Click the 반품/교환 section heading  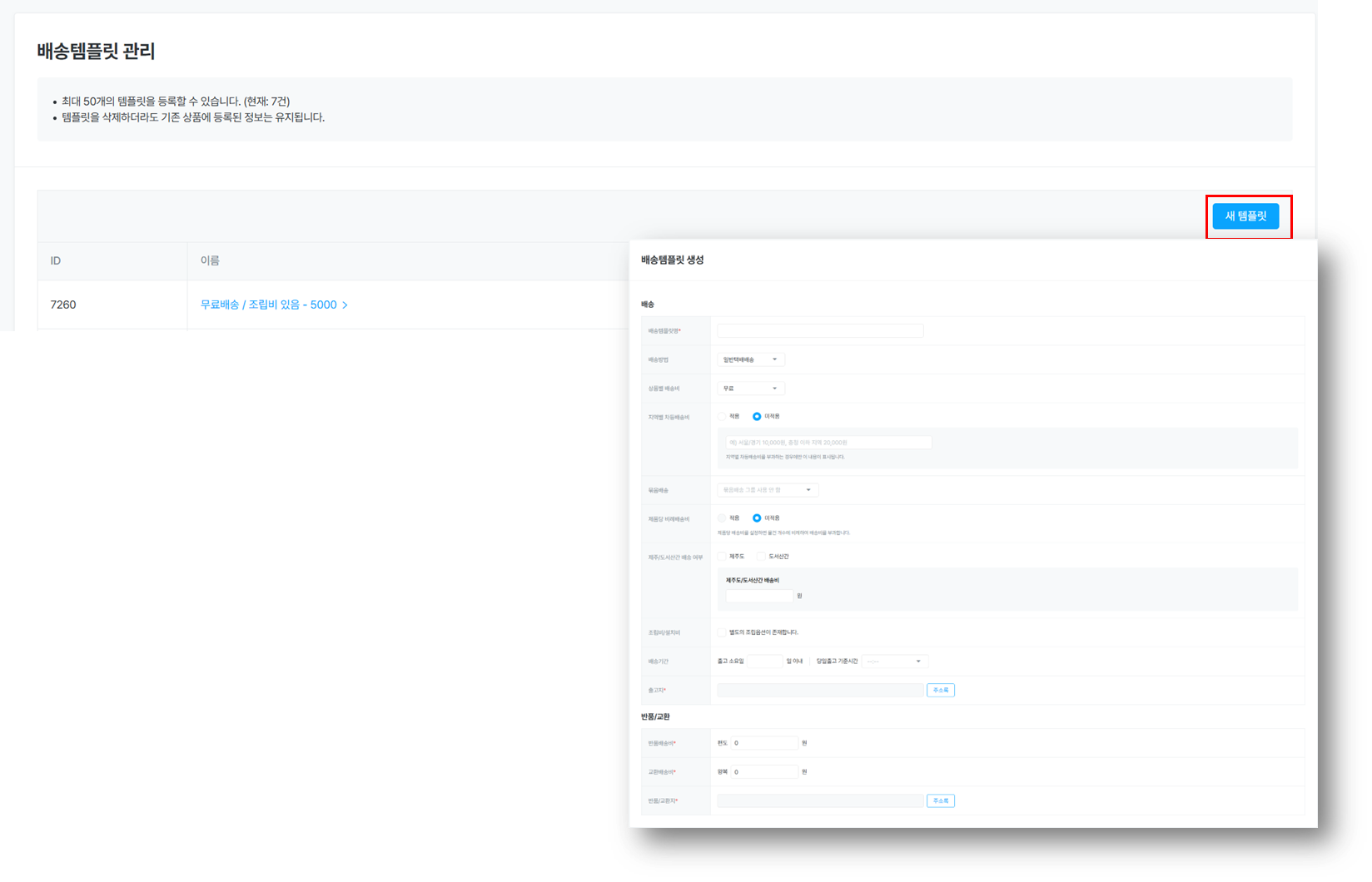coord(655,716)
